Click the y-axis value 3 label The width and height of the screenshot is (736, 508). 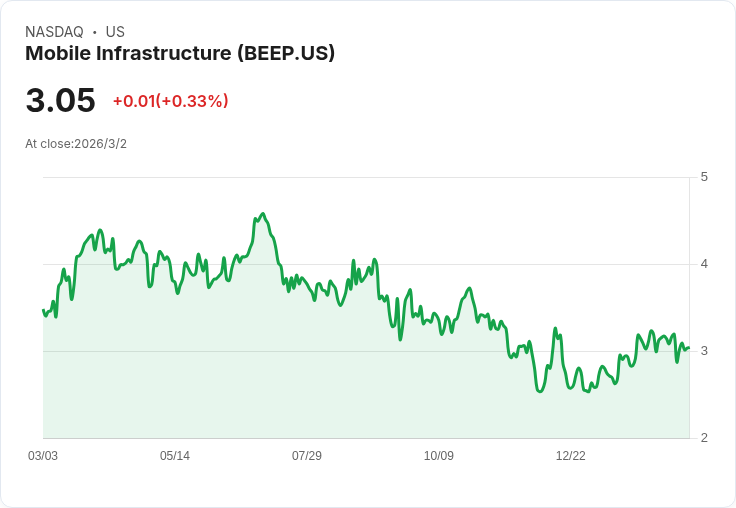point(705,351)
